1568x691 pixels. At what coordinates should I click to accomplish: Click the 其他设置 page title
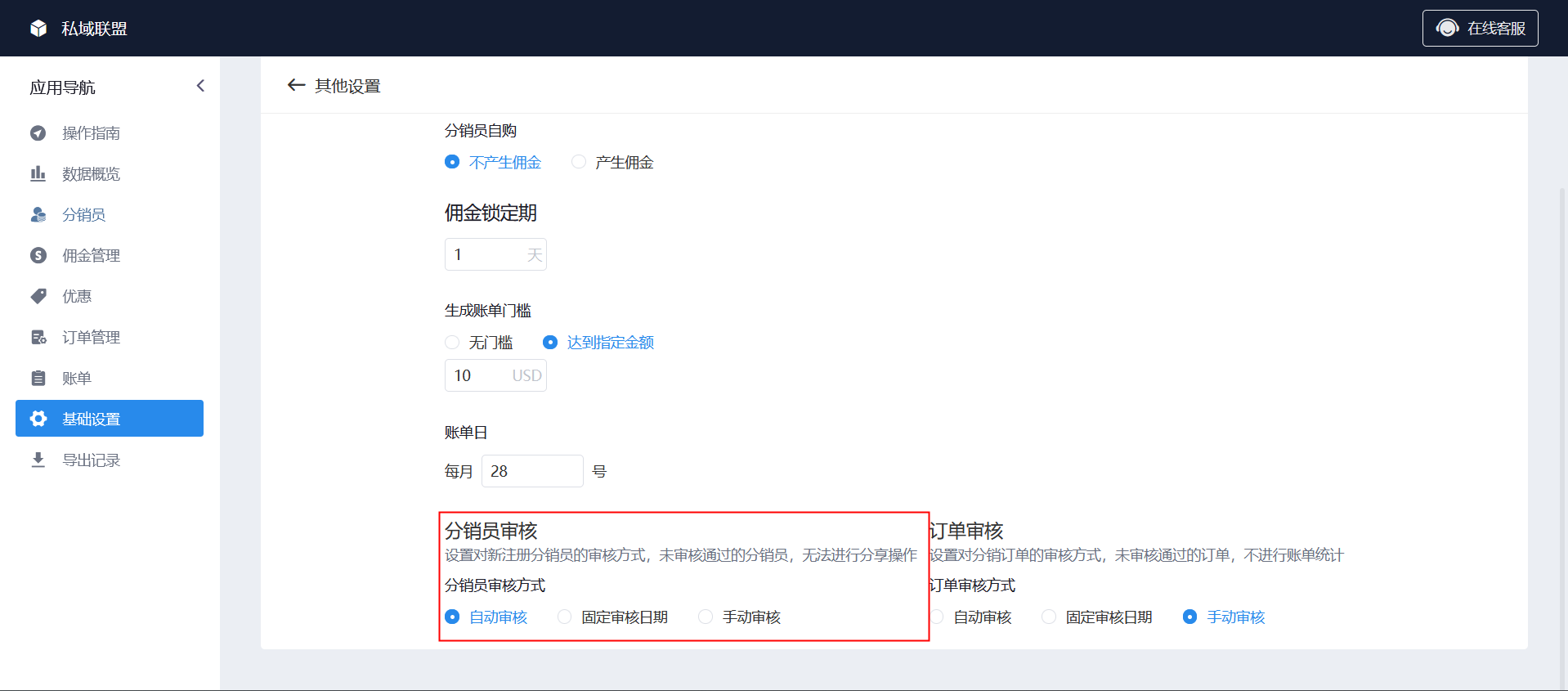click(347, 86)
